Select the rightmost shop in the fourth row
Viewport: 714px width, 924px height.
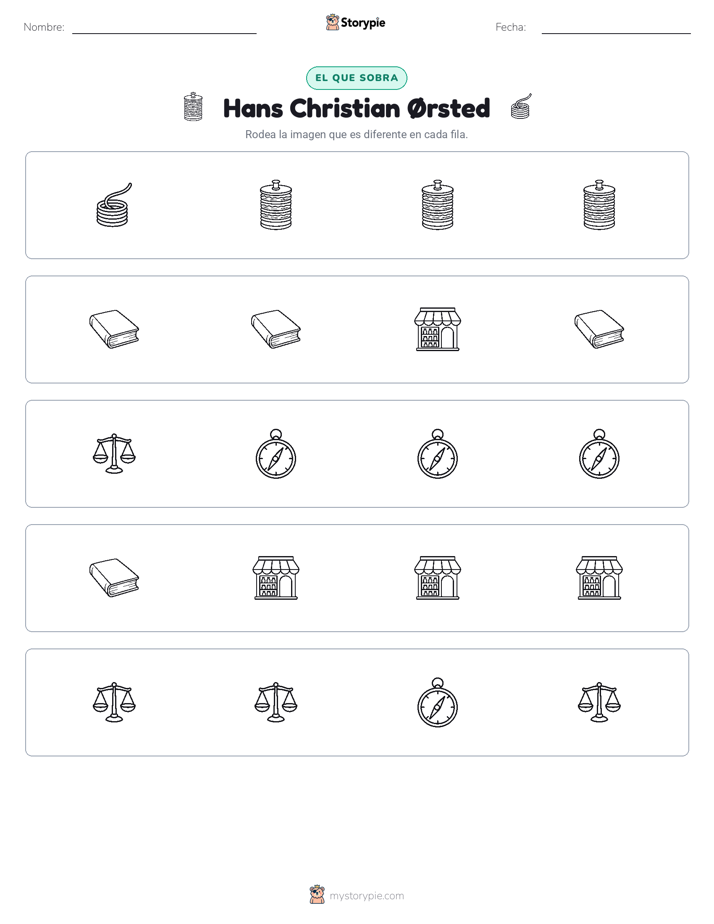pos(599,578)
